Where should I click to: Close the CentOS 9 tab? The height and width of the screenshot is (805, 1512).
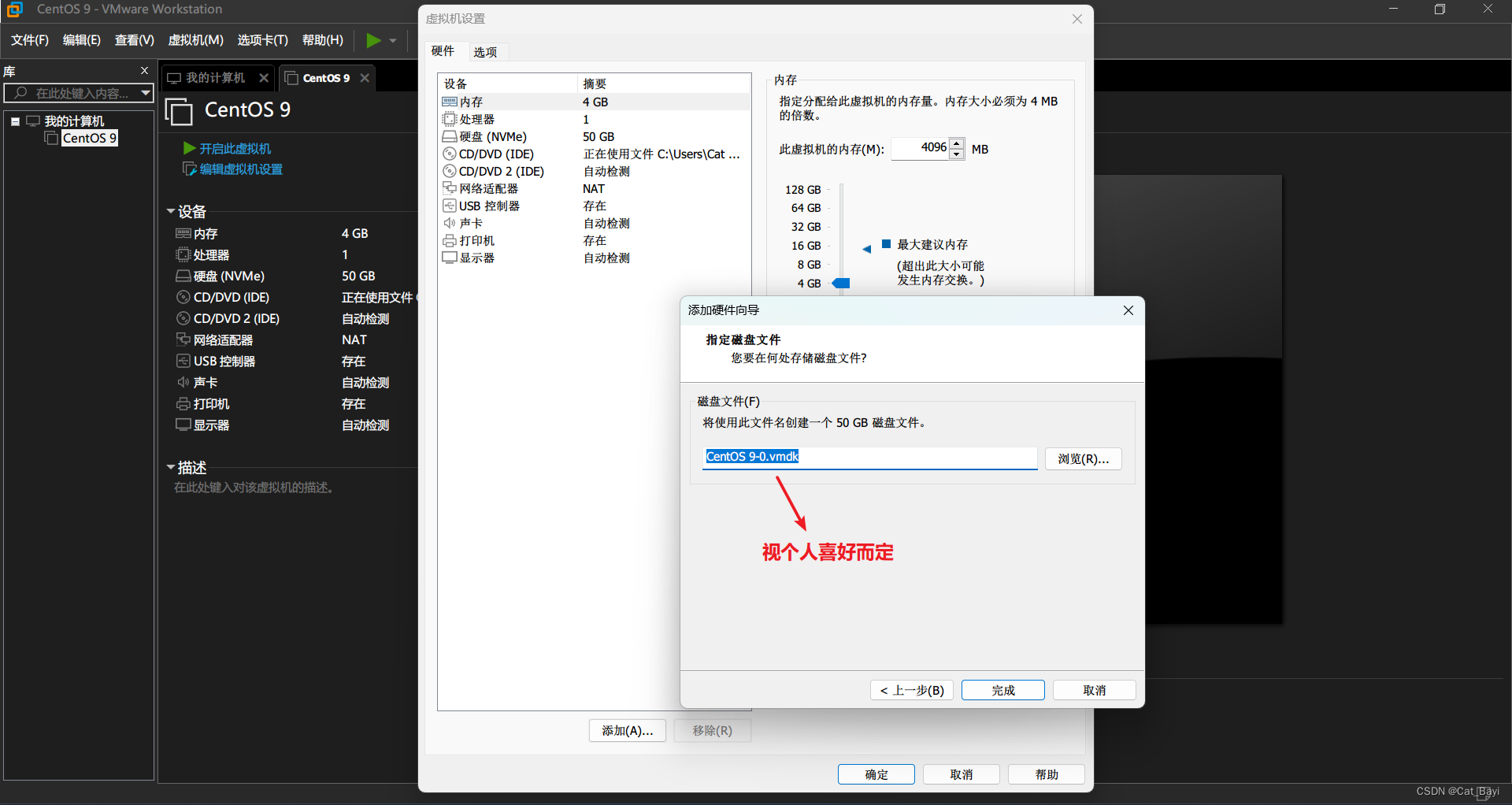365,77
